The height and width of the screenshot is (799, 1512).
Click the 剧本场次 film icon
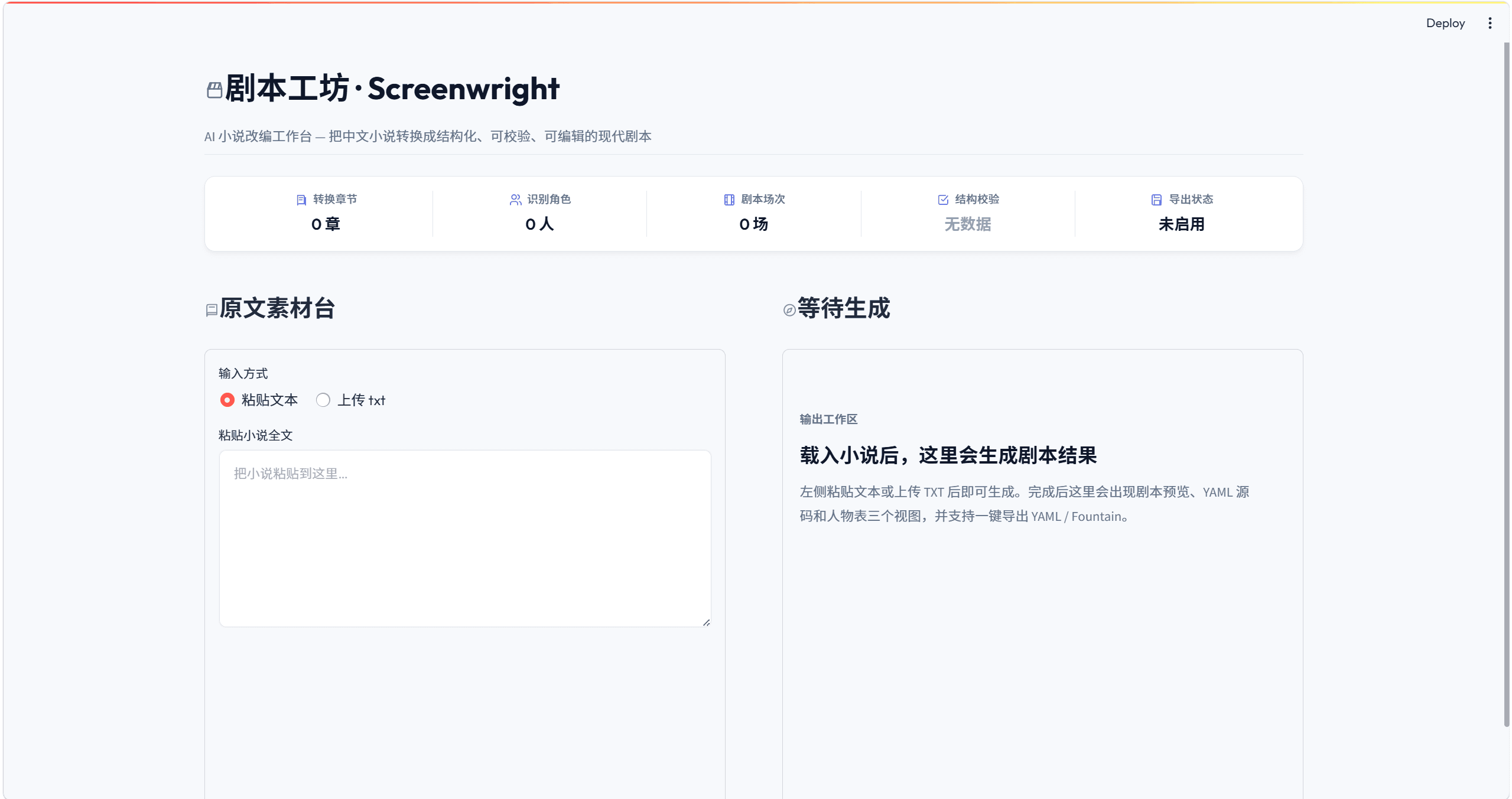click(729, 200)
